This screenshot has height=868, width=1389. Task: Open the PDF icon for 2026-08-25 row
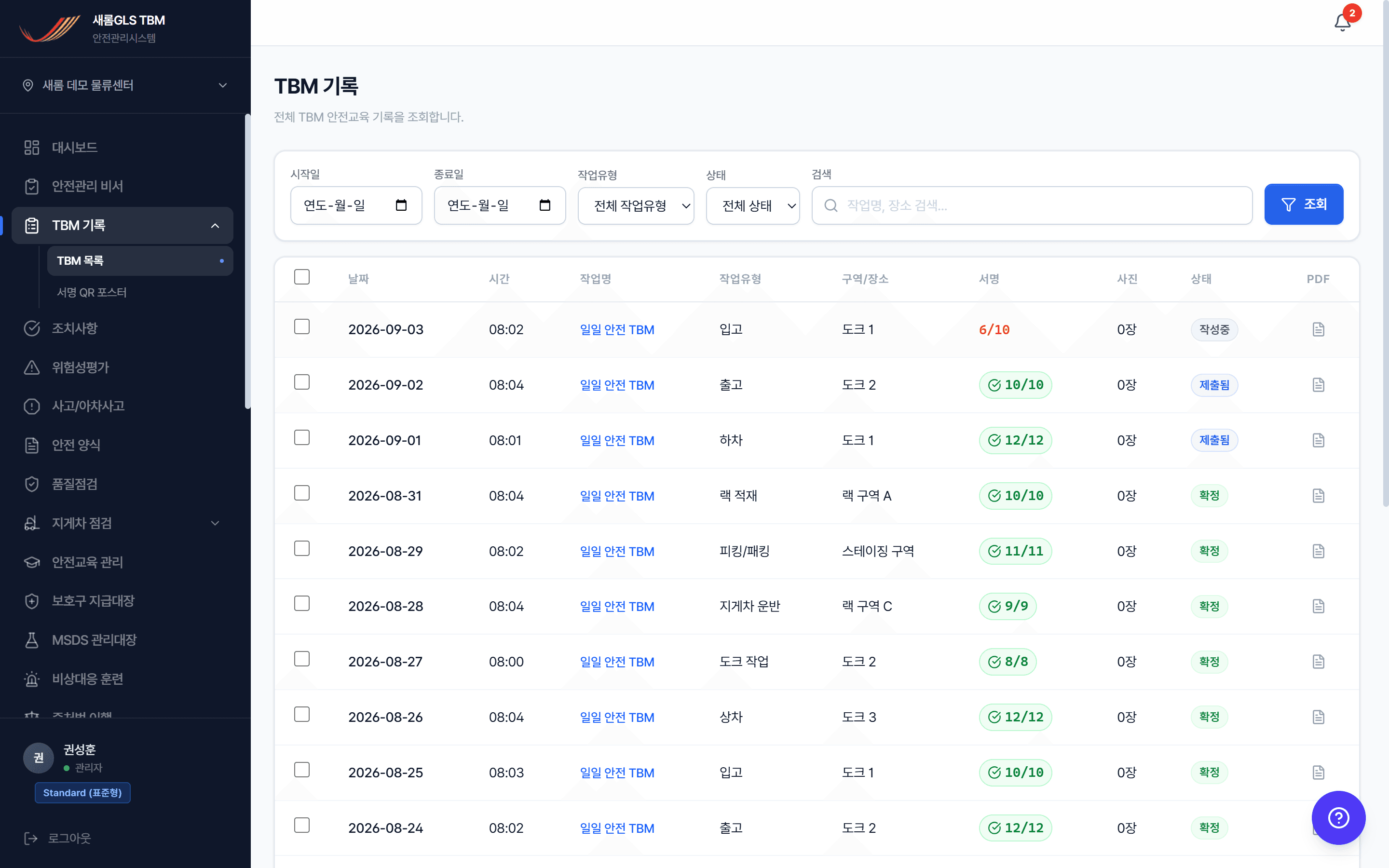point(1319,772)
